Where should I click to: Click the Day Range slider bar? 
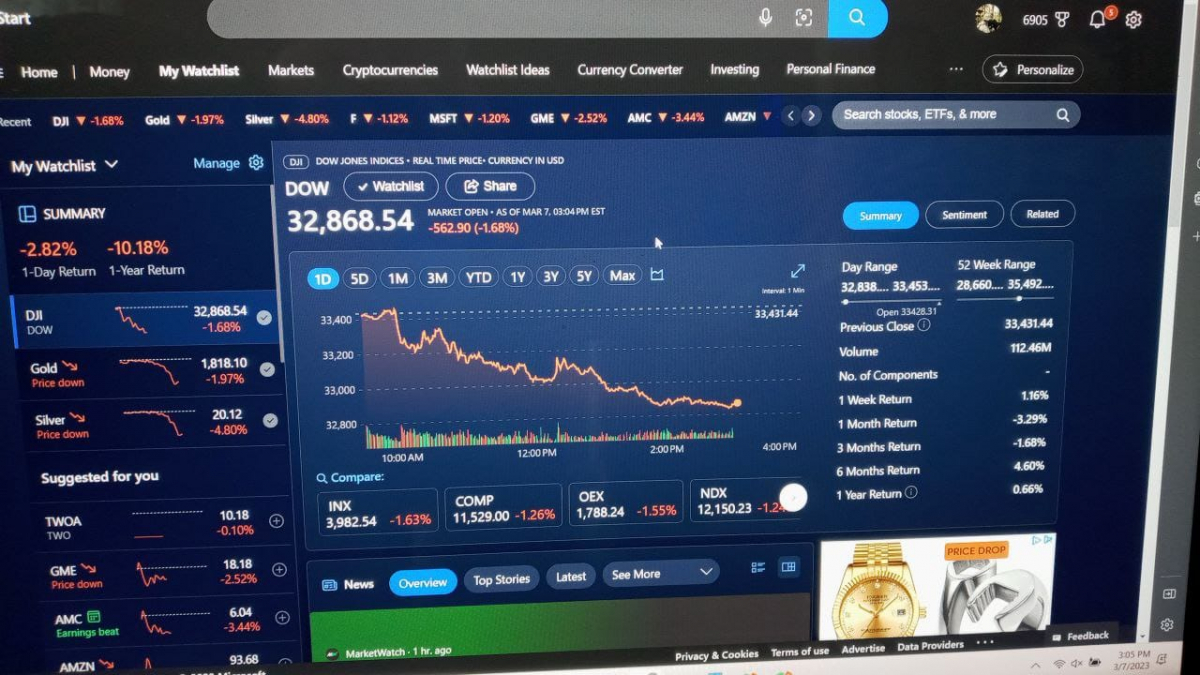890,301
